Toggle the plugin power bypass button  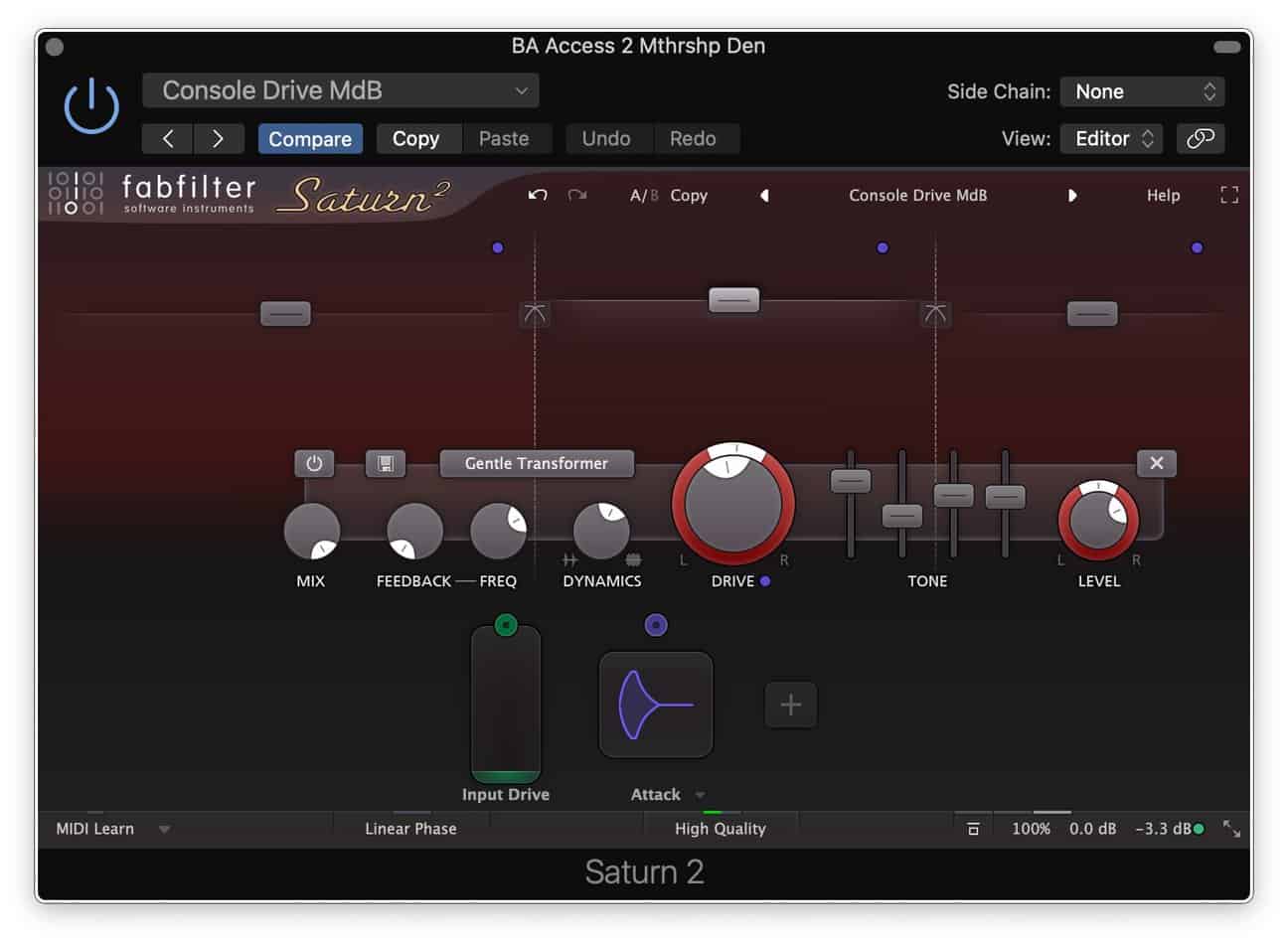point(91,106)
